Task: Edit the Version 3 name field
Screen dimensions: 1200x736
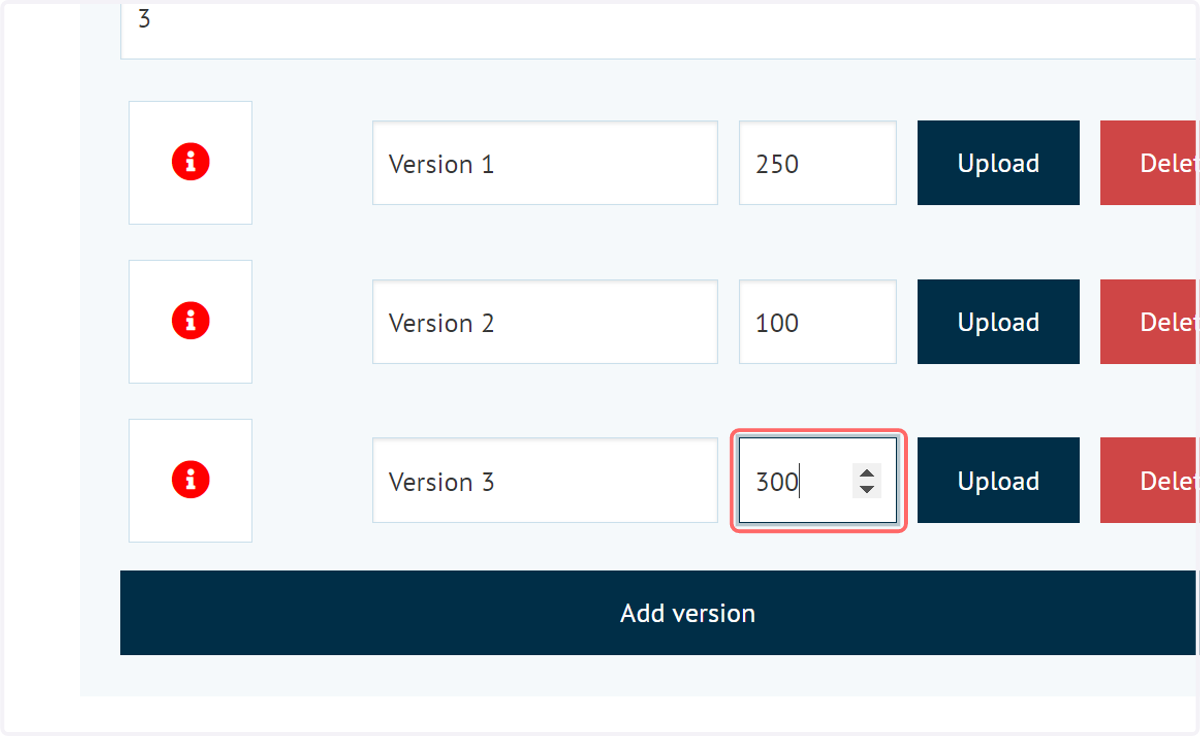Action: click(x=545, y=481)
